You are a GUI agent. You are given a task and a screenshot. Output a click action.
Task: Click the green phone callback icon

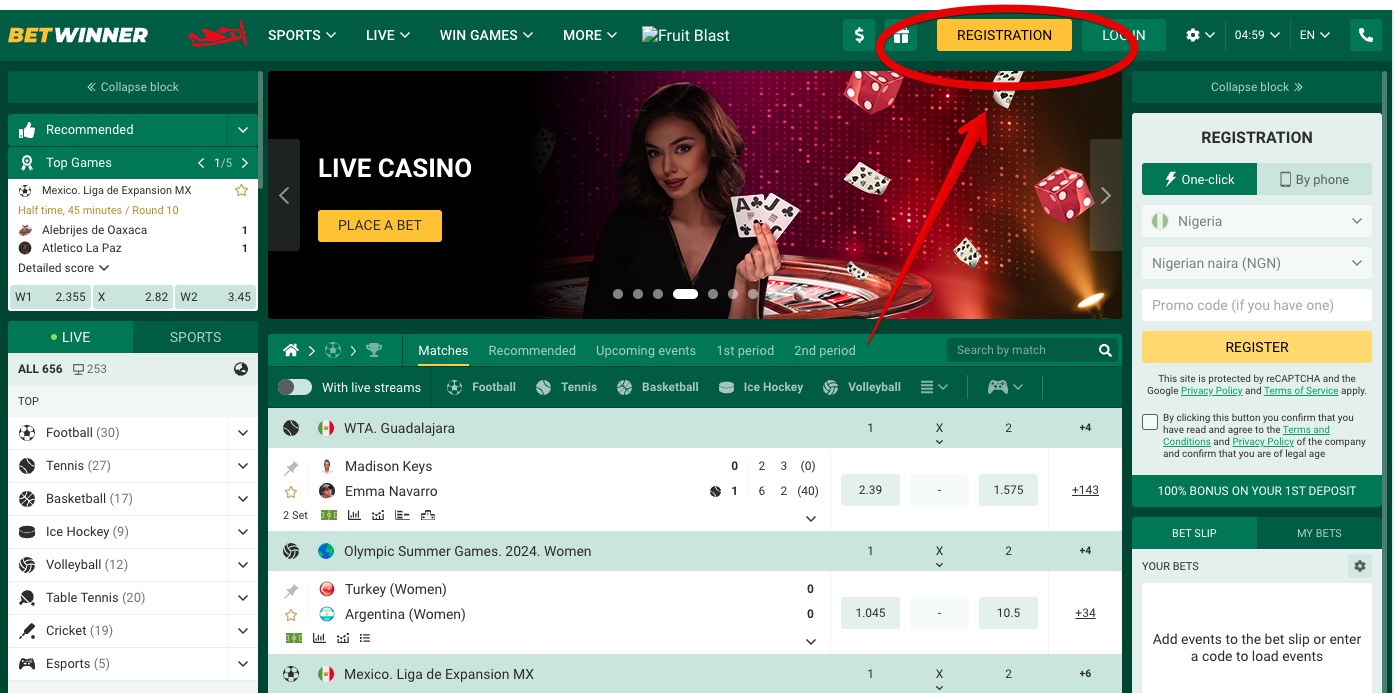(x=1366, y=35)
